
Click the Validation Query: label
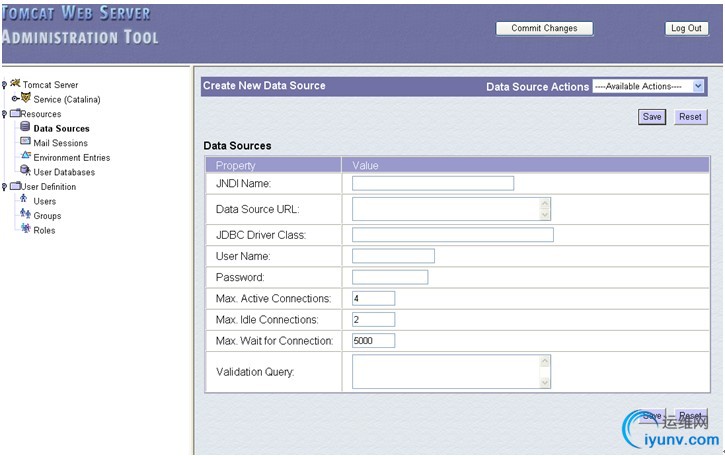pyautogui.click(x=255, y=372)
